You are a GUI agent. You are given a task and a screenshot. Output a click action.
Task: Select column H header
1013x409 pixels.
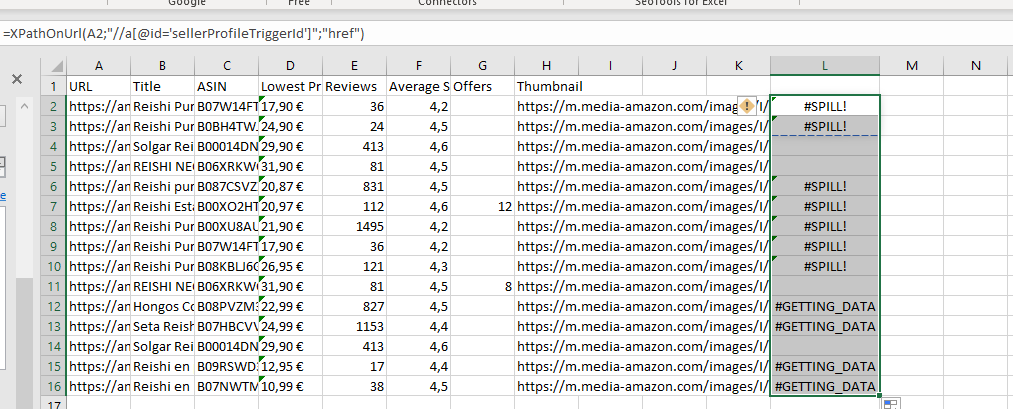547,65
